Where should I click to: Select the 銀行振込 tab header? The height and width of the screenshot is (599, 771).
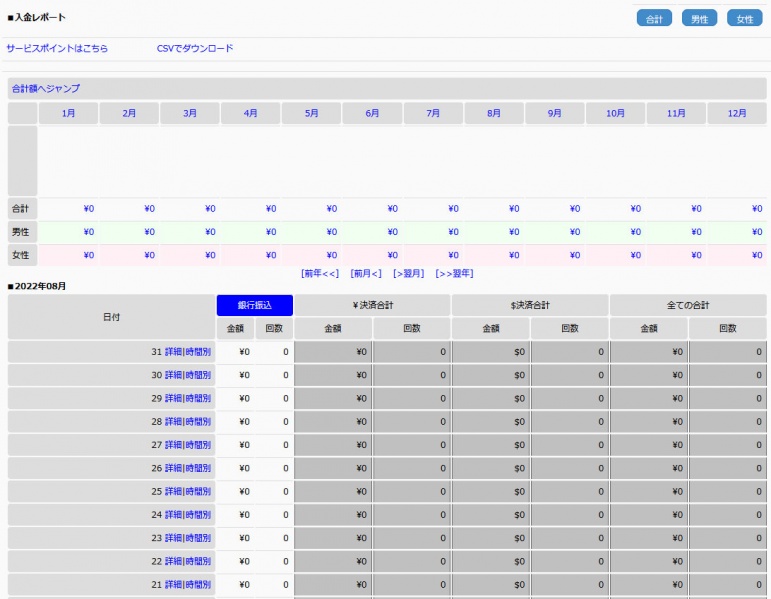pyautogui.click(x=254, y=305)
